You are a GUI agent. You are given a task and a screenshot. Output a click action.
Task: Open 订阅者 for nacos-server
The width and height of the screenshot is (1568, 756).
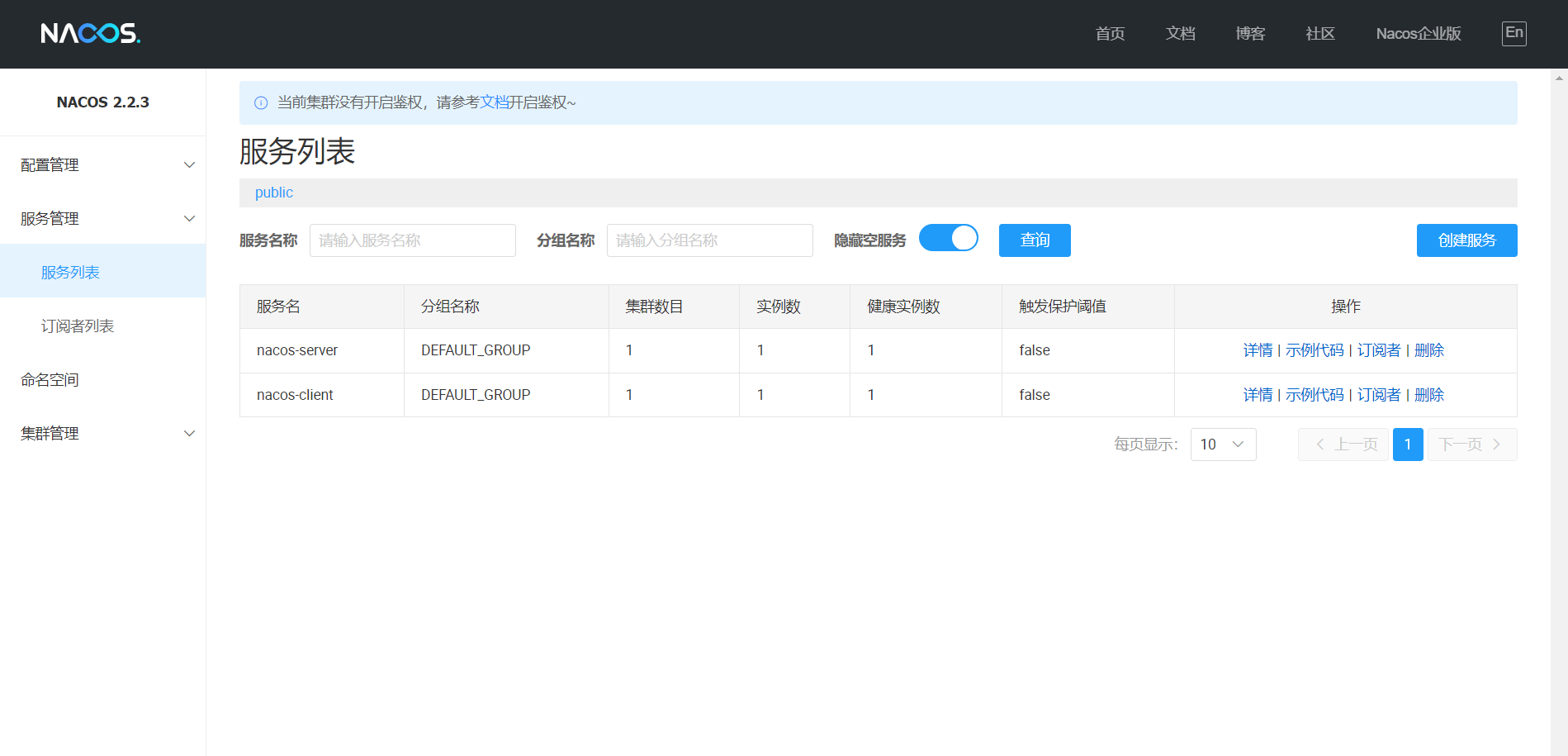[1379, 350]
